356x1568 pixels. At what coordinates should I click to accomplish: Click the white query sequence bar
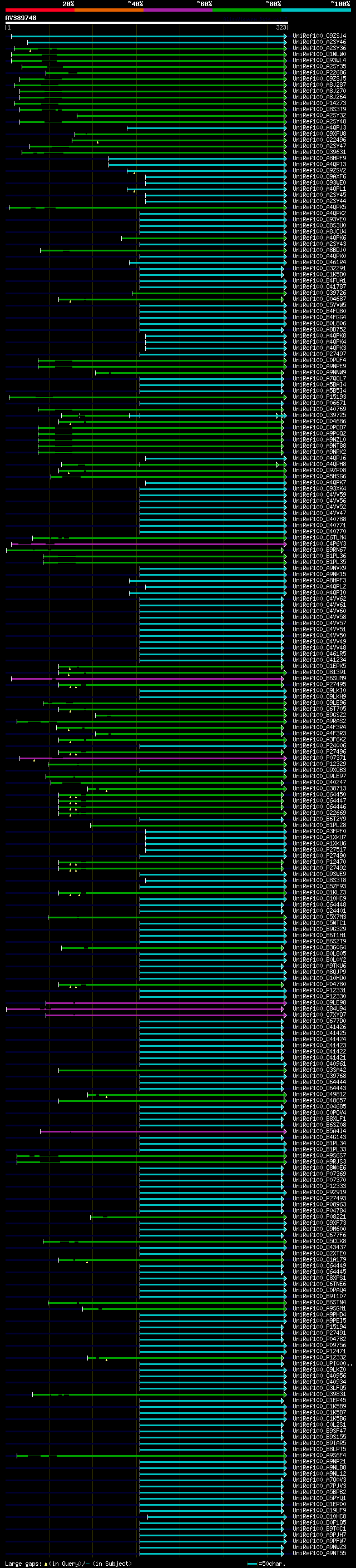tap(146, 22)
